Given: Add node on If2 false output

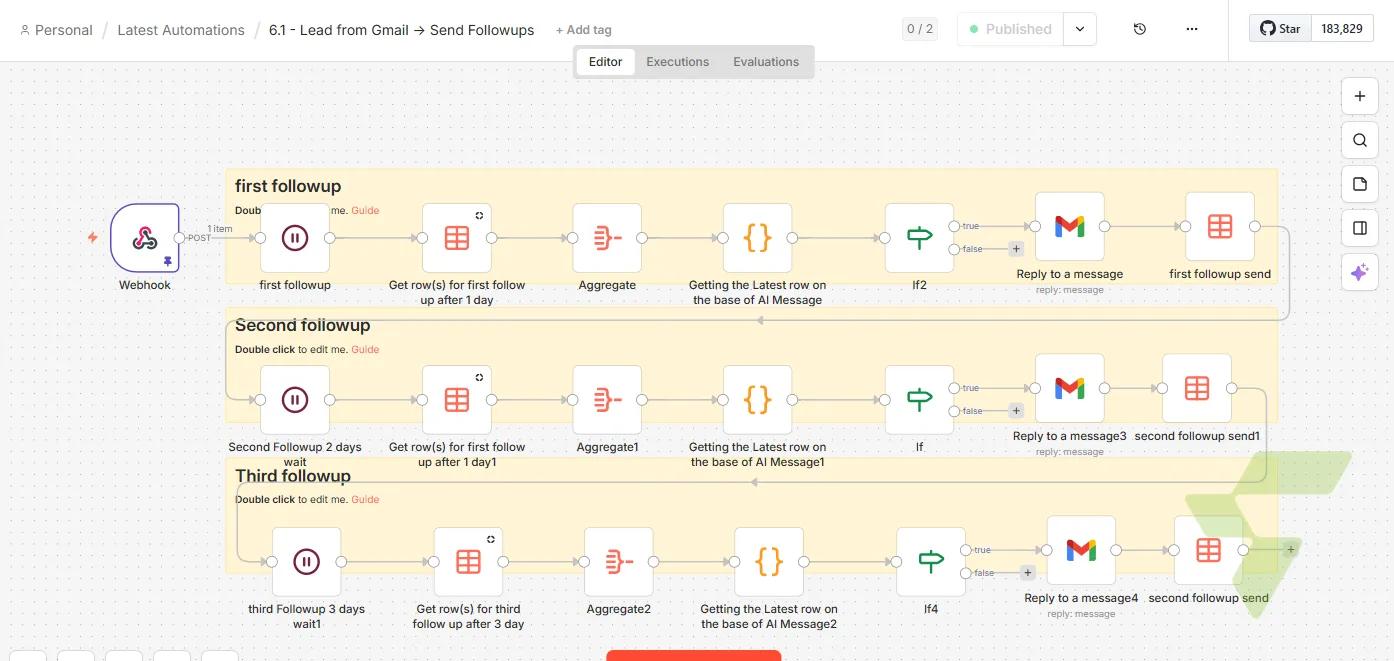Looking at the screenshot, I should coord(1017,249).
